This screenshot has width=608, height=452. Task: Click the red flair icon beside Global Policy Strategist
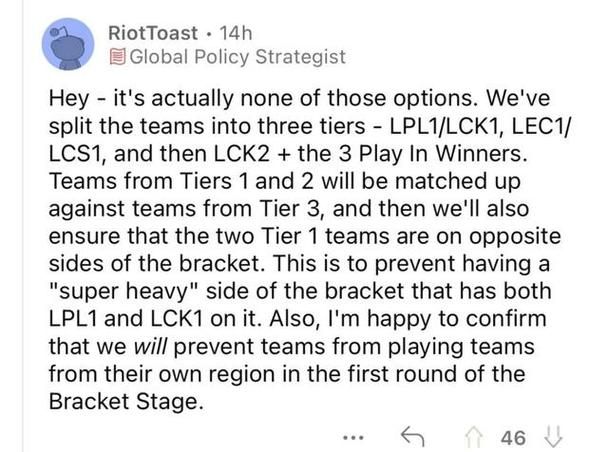coord(117,57)
